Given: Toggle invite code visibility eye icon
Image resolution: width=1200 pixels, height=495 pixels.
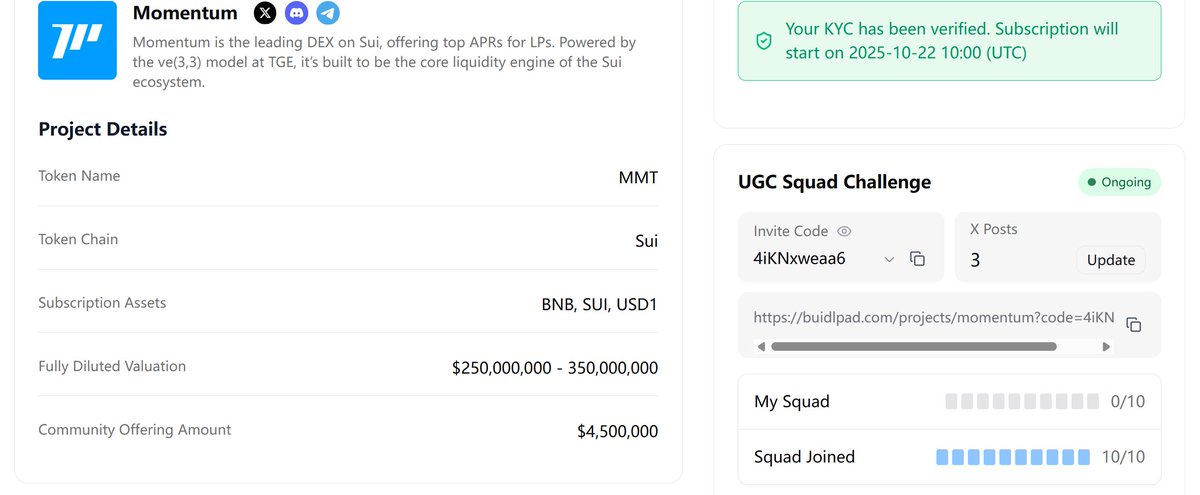Looking at the screenshot, I should [844, 231].
